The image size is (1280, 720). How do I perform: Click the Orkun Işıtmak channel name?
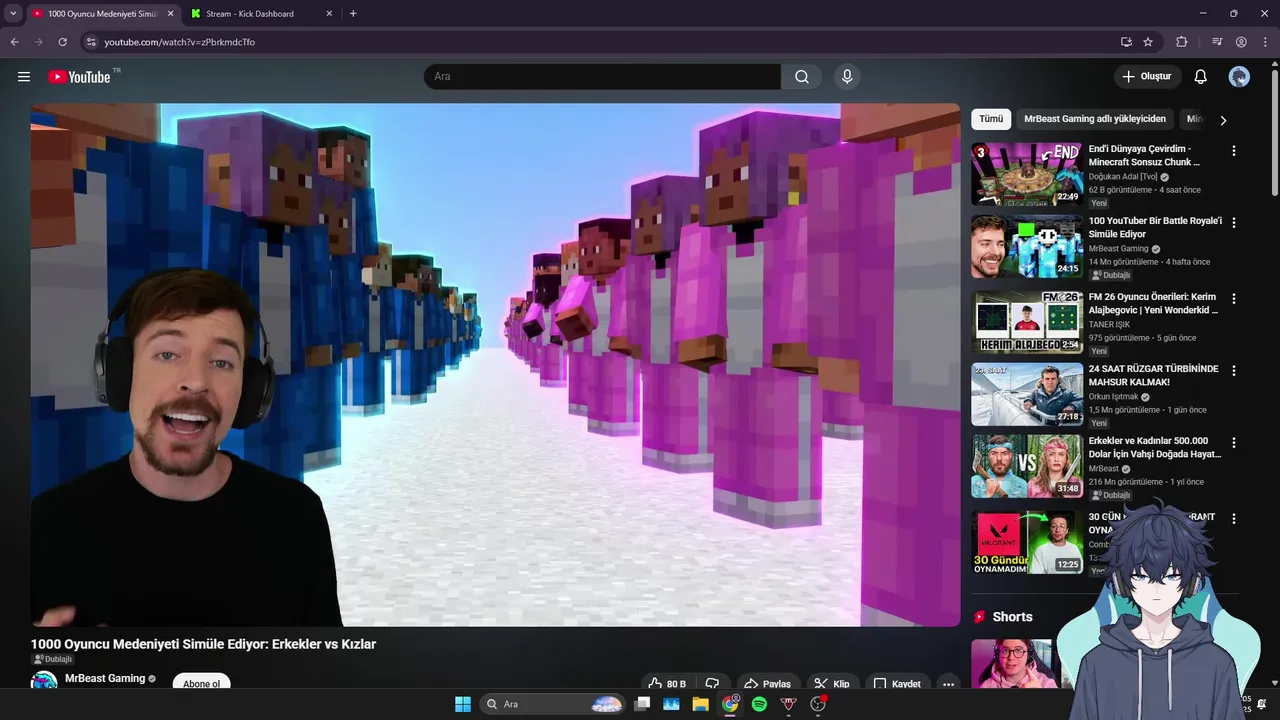coord(1114,397)
